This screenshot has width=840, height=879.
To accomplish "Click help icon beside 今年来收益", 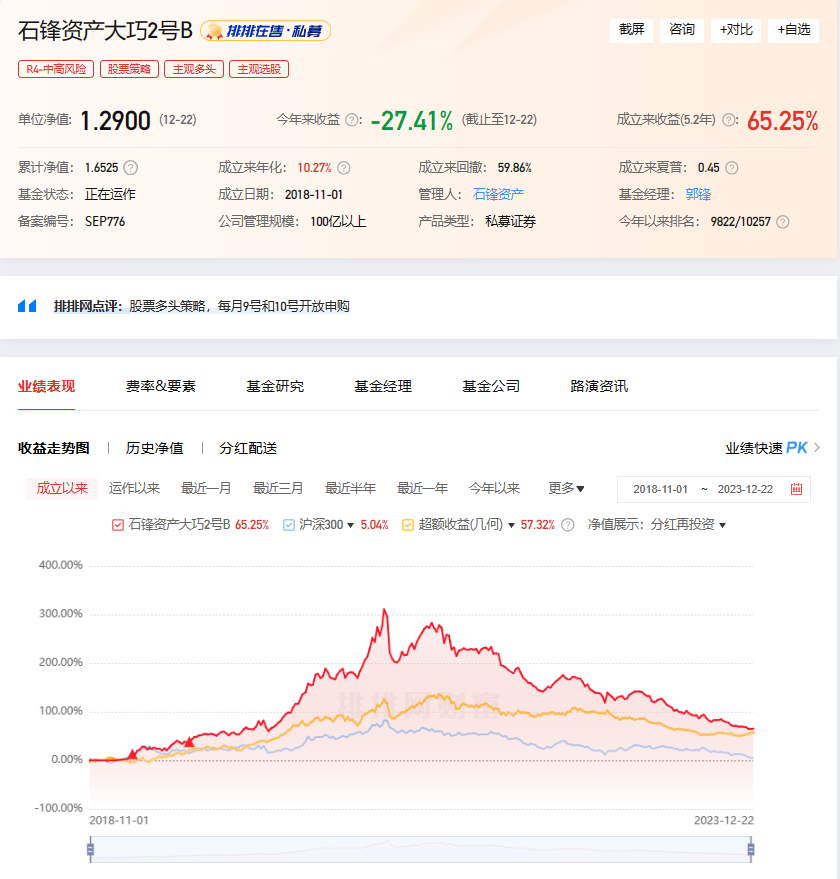I will (x=352, y=120).
